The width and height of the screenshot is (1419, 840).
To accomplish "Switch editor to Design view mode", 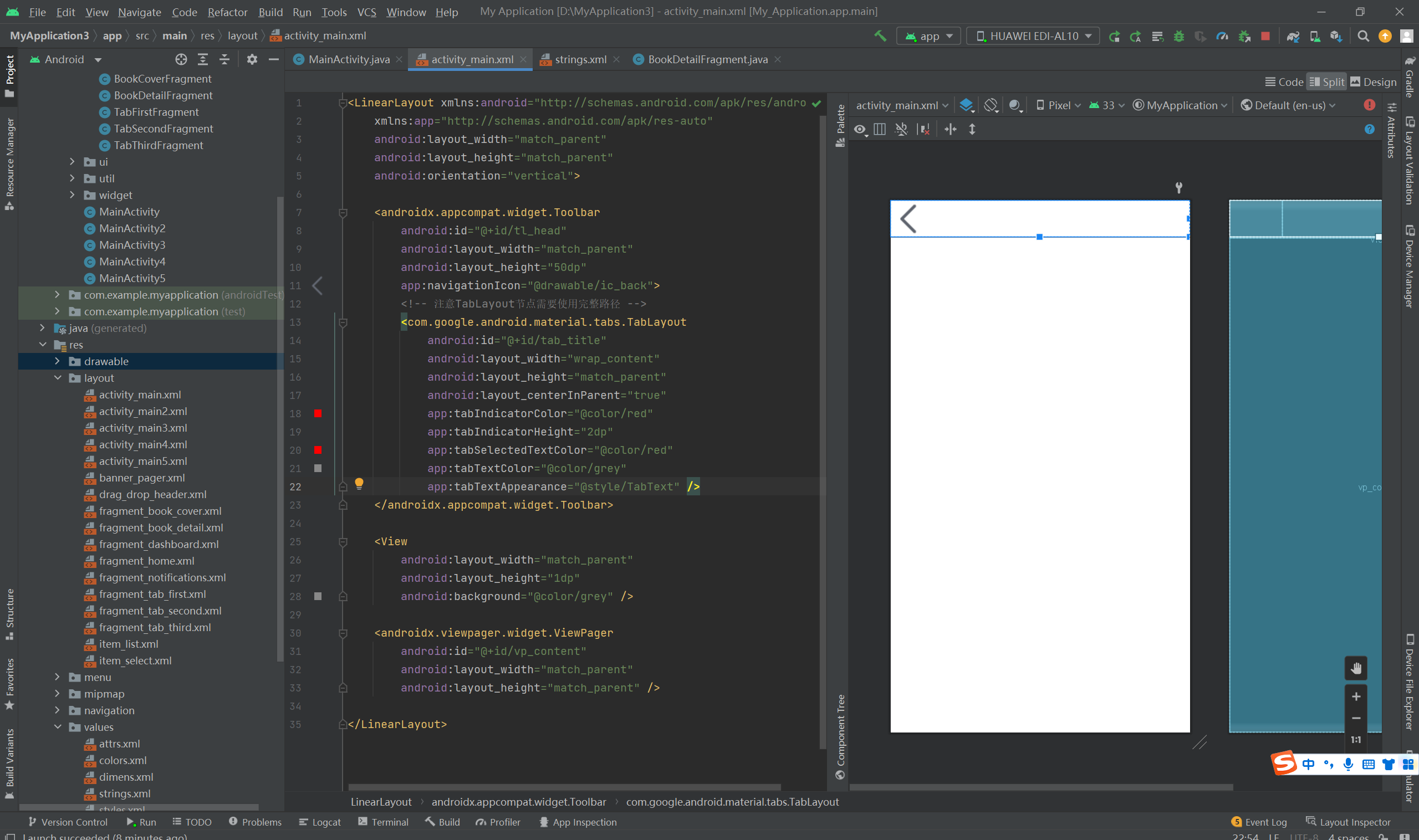I will 1373,82.
